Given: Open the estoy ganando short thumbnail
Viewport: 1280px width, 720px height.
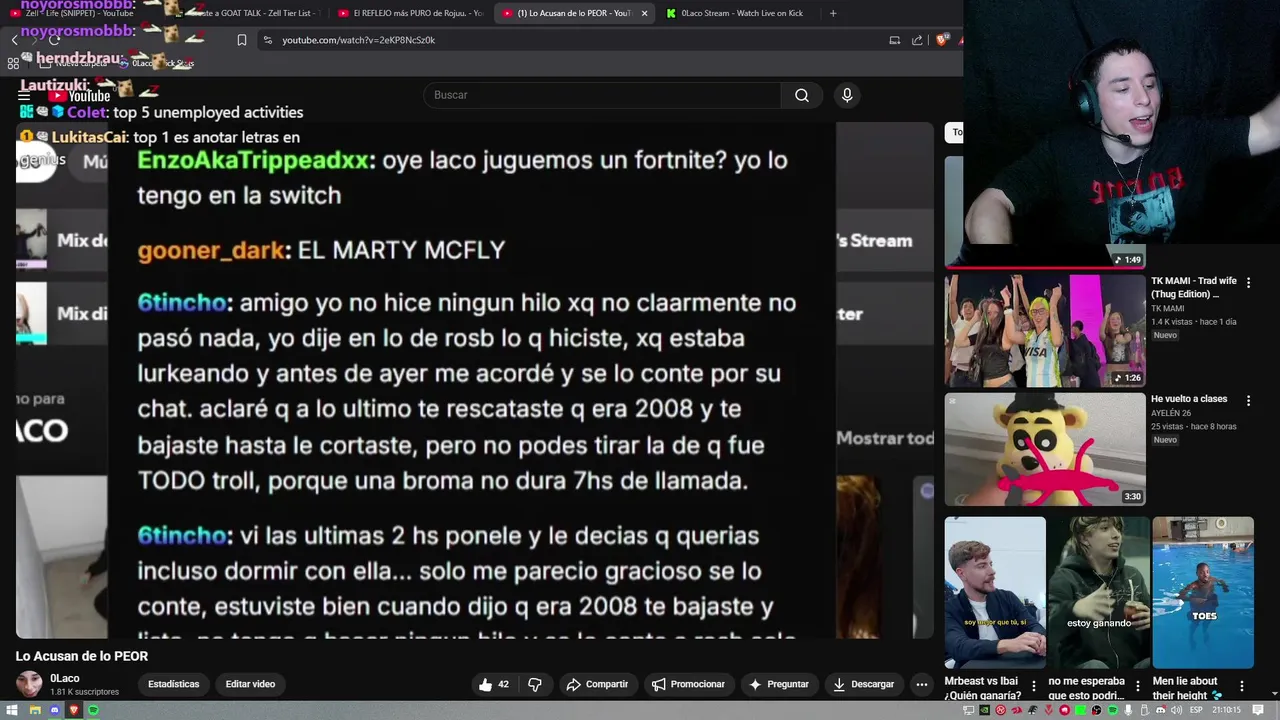Looking at the screenshot, I should [x=1099, y=592].
